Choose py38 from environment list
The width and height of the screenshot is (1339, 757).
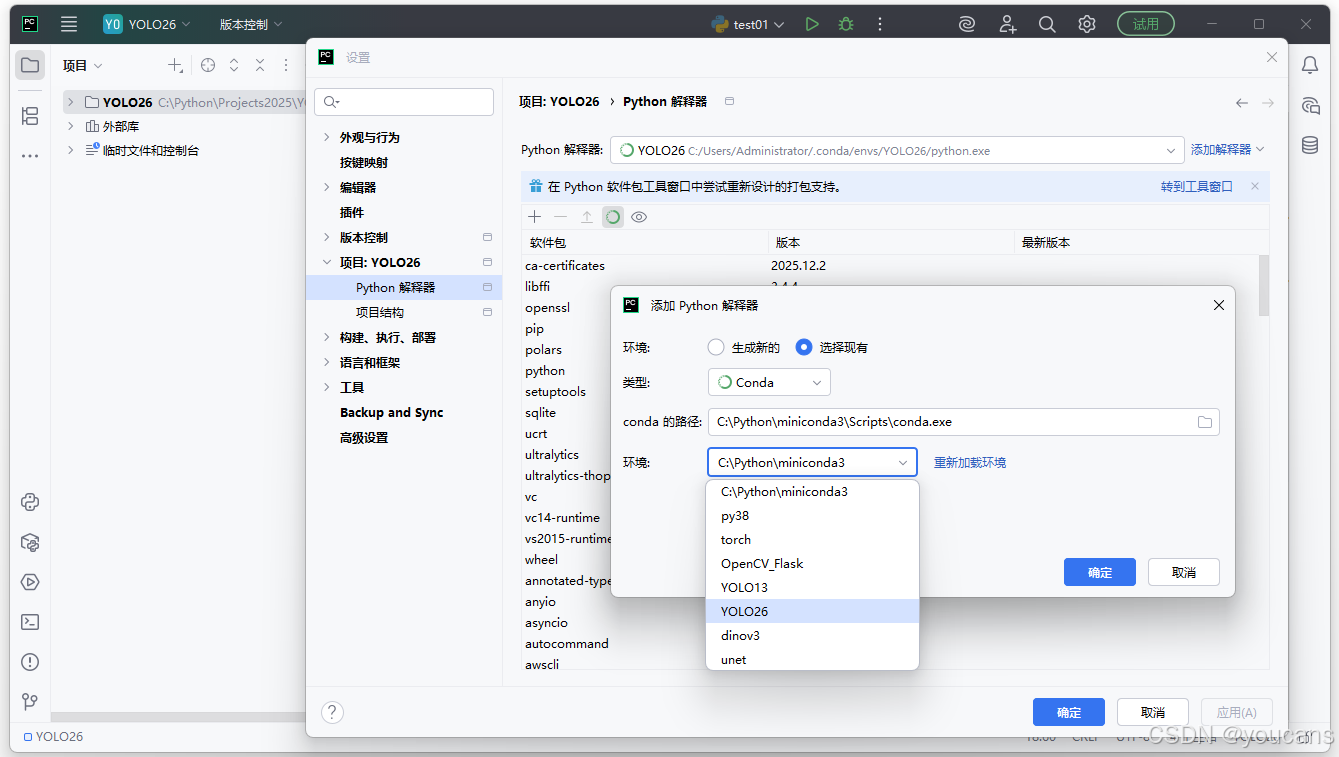point(812,516)
